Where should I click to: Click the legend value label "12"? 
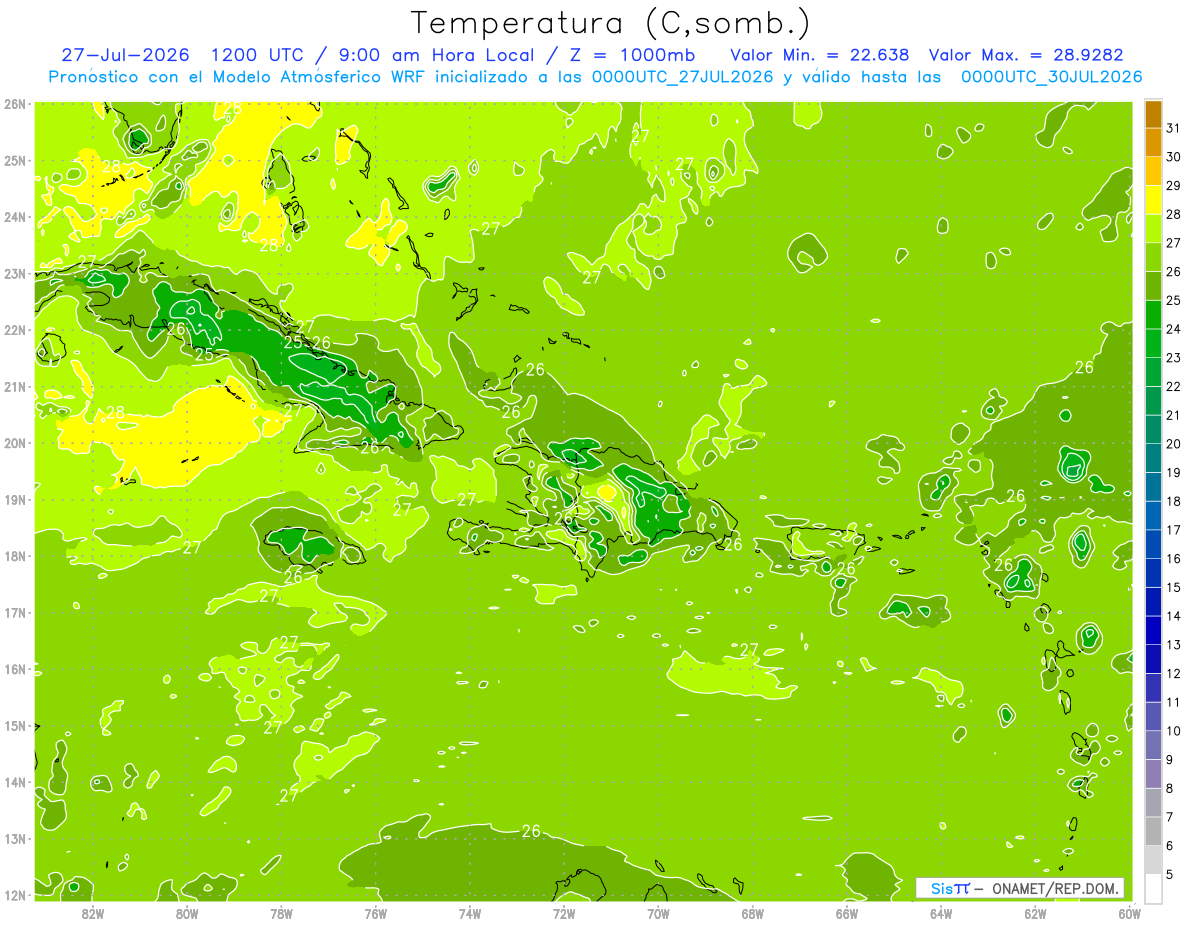click(x=1173, y=673)
